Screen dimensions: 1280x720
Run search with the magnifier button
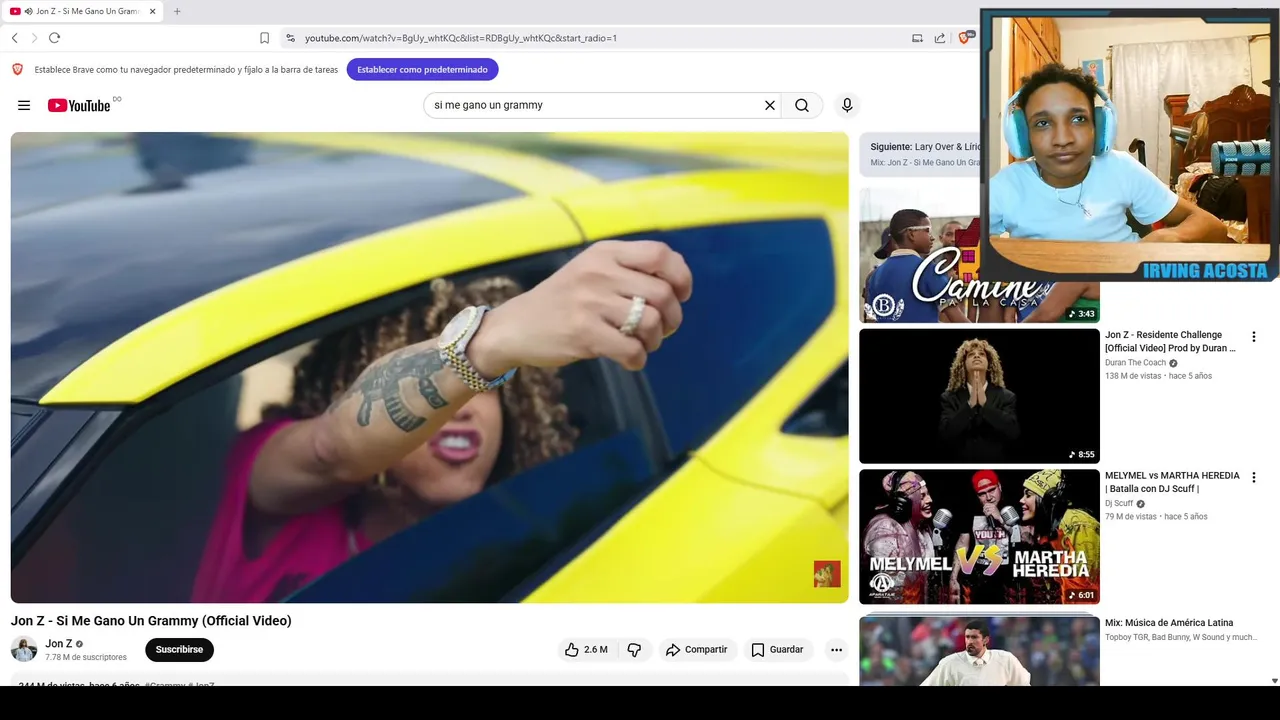point(802,105)
